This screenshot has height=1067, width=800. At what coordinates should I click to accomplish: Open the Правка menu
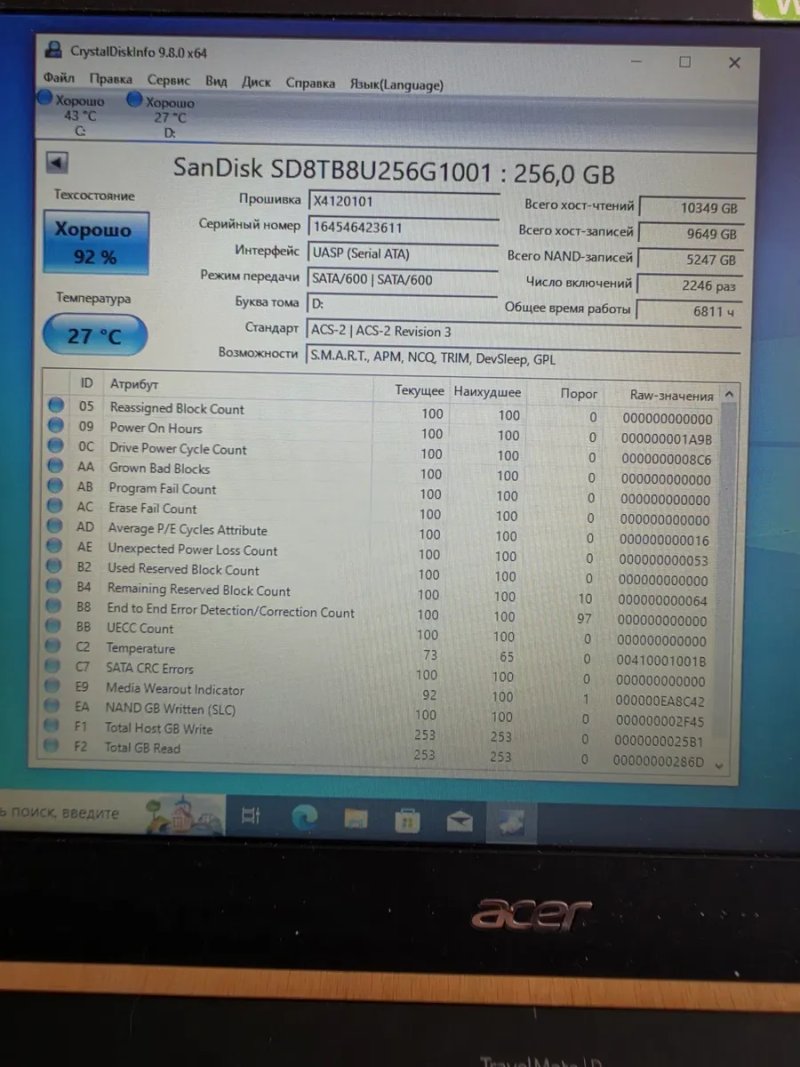(111, 79)
